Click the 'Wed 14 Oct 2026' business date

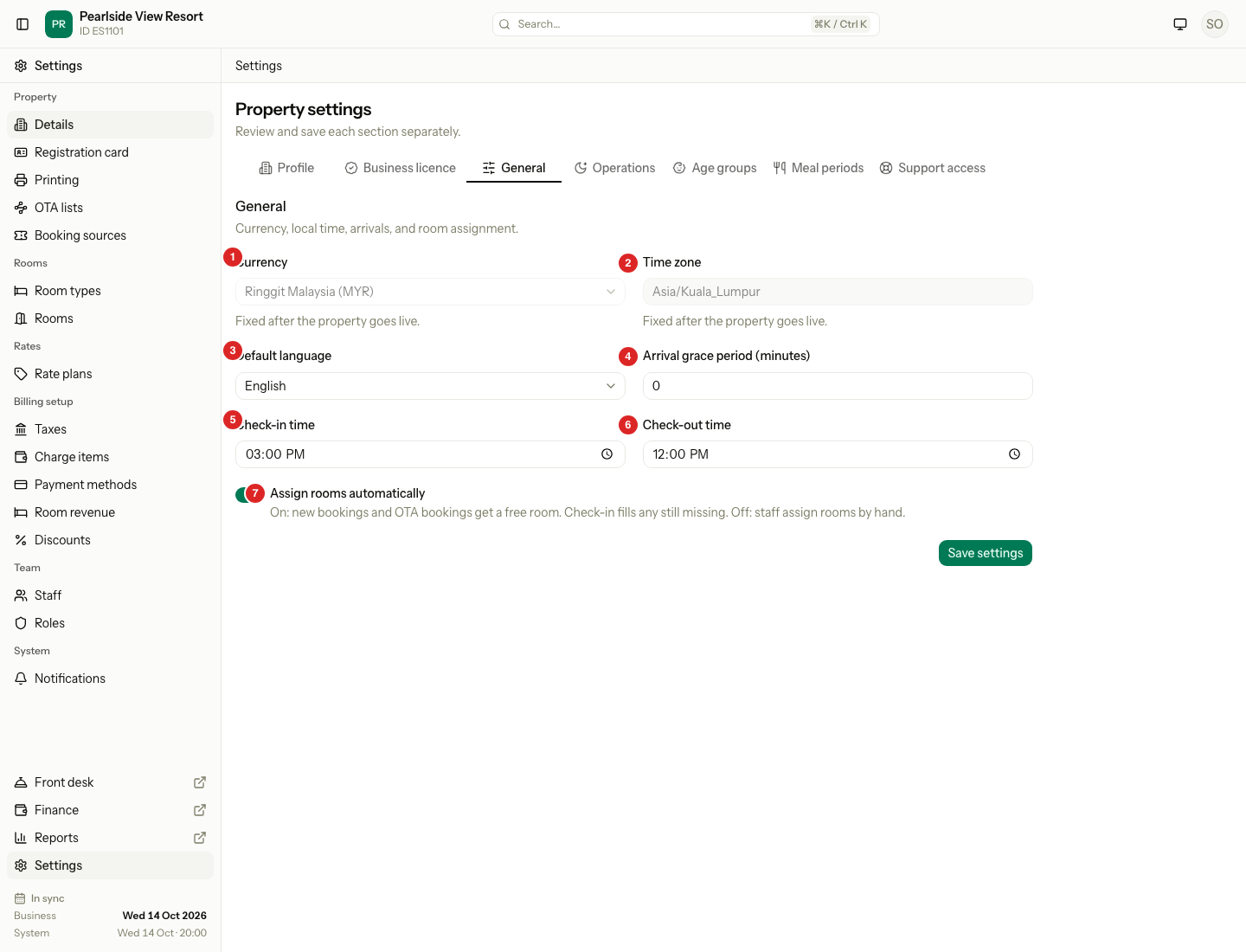pyautogui.click(x=164, y=916)
